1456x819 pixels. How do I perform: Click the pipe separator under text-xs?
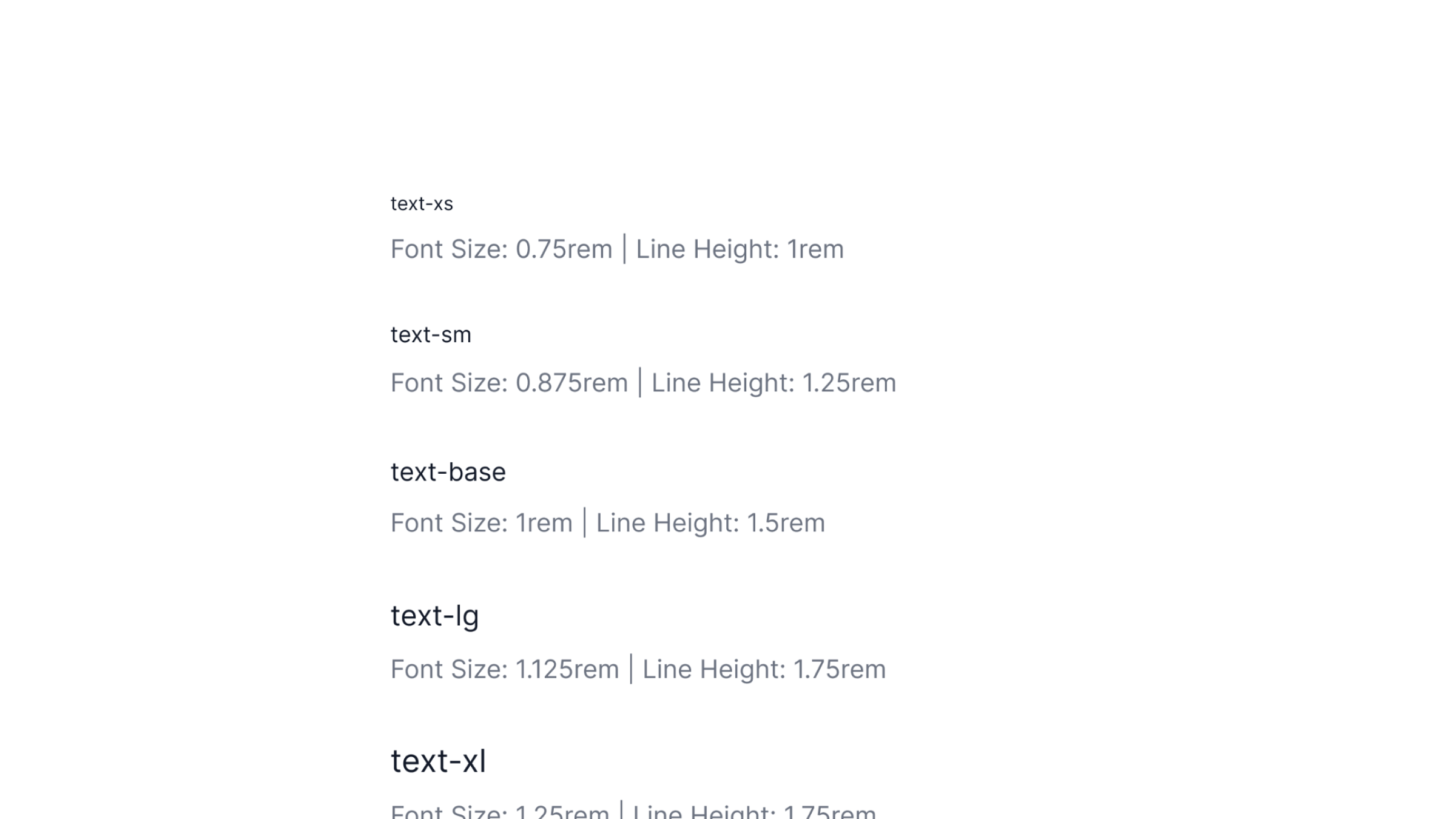coord(624,249)
